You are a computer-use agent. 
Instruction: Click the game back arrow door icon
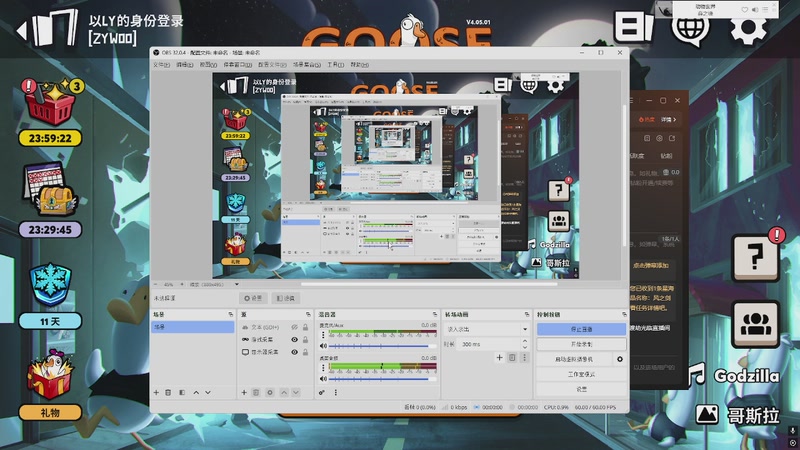click(48, 29)
